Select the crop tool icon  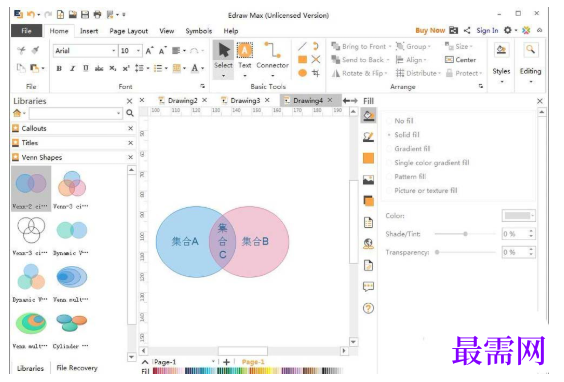(x=316, y=73)
